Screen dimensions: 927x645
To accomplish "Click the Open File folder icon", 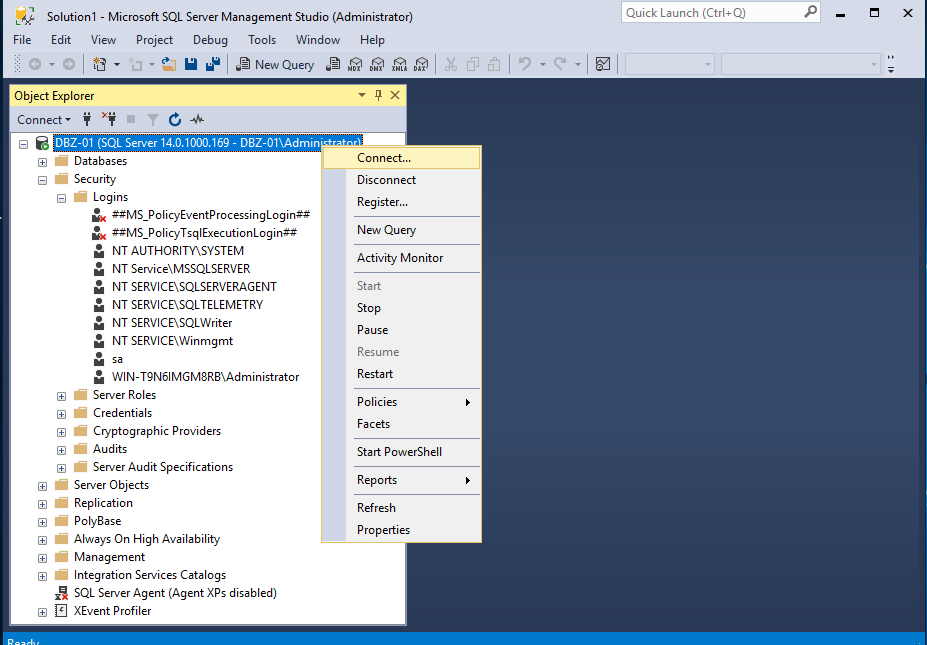I will [x=169, y=64].
